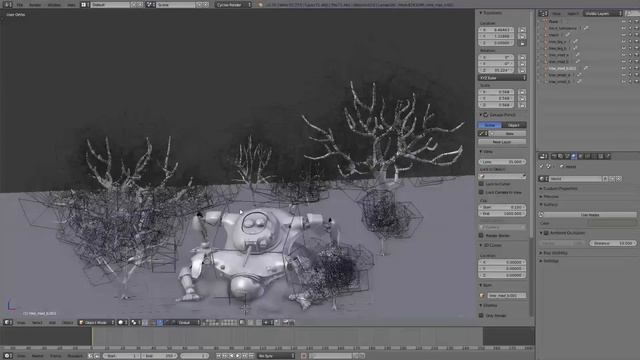Lock the Location Z axis
The image size is (640, 360).
pyautogui.click(x=522, y=43)
